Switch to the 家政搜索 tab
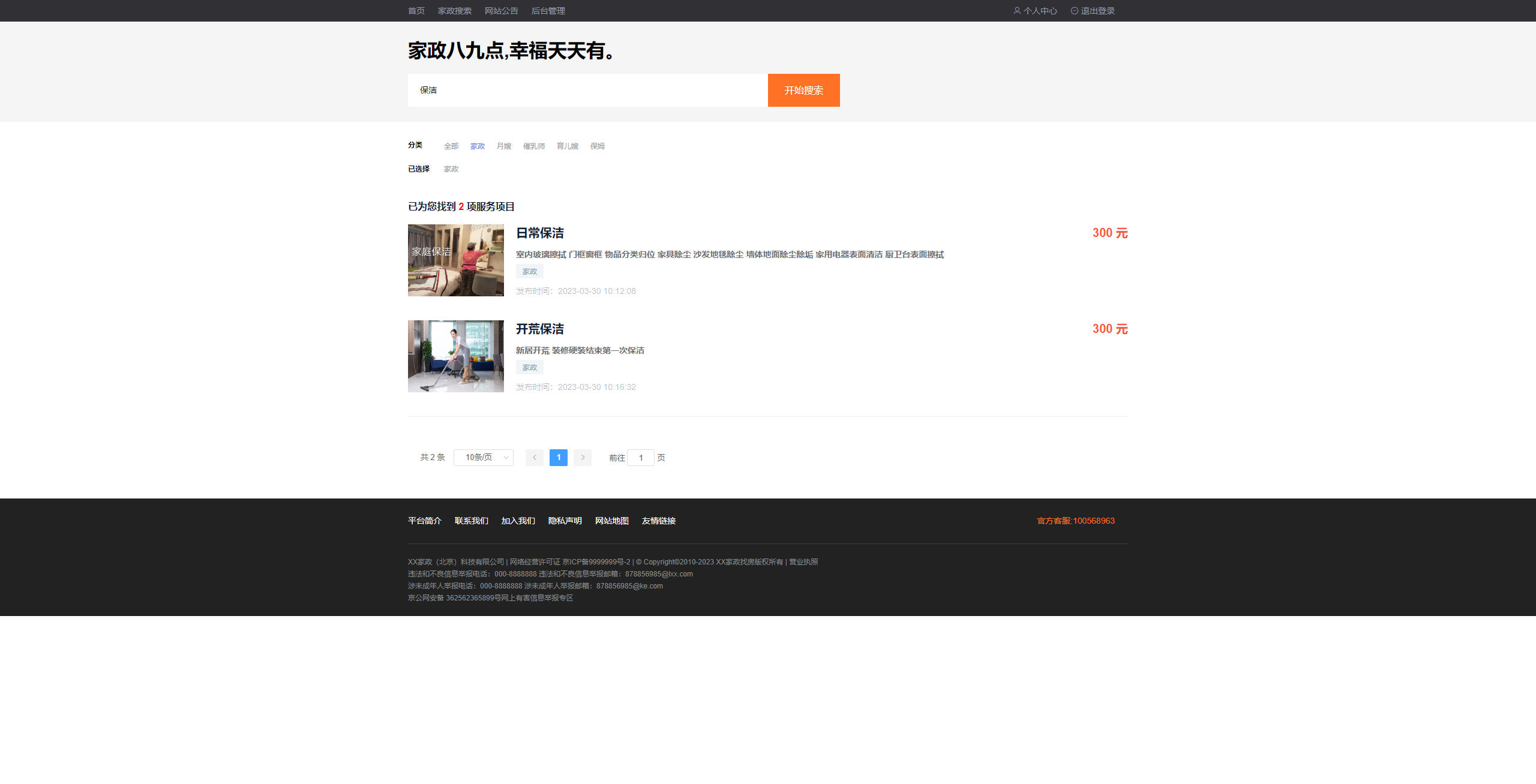This screenshot has height=784, width=1536. pos(454,10)
